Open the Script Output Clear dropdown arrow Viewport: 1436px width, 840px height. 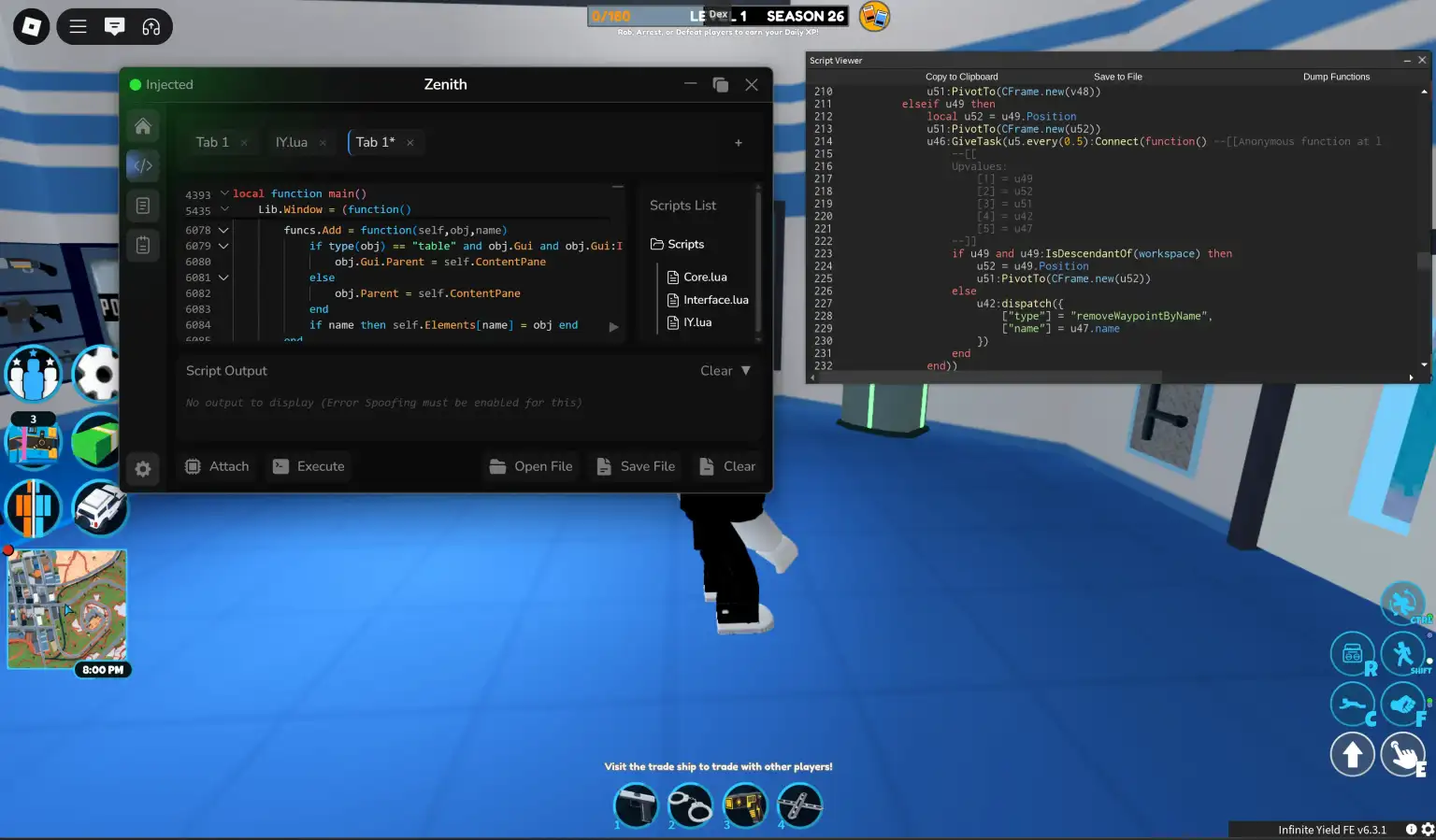tap(746, 371)
